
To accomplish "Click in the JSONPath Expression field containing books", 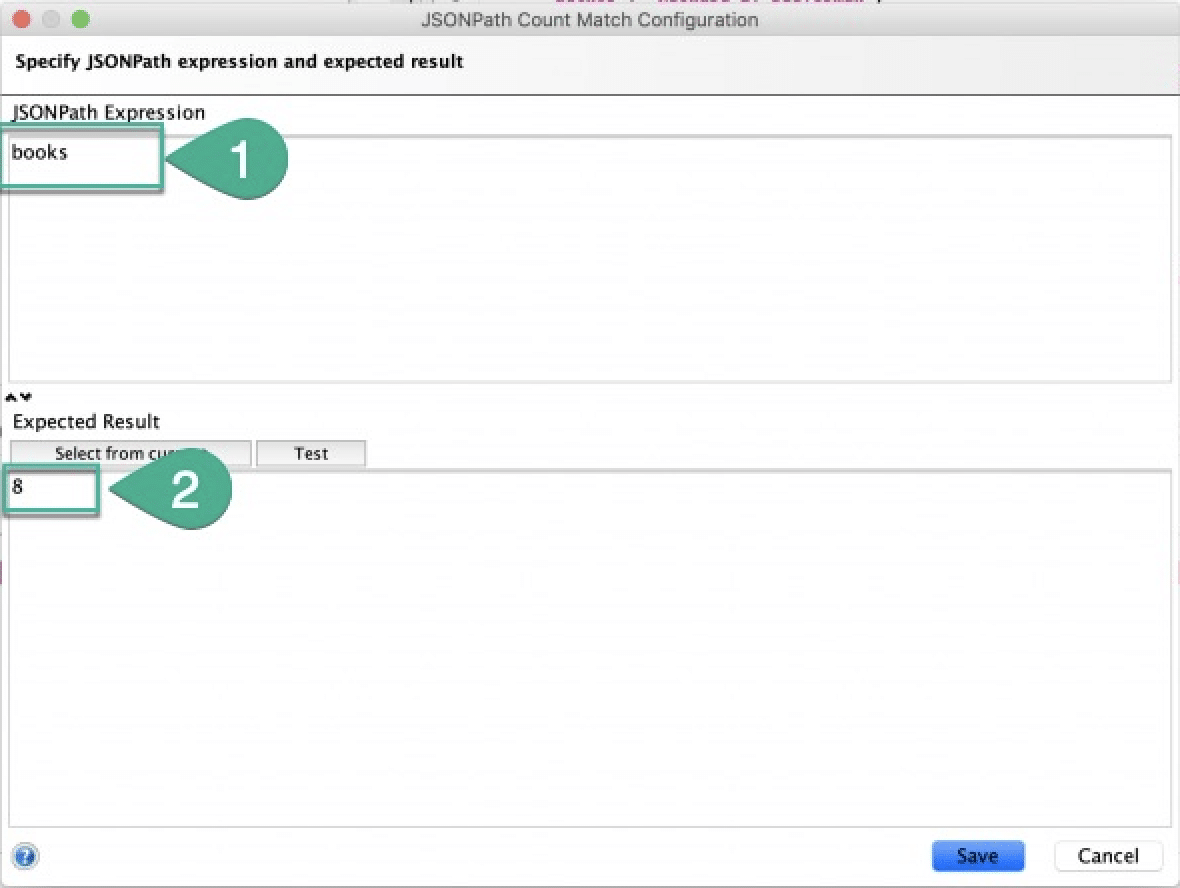I will coord(589,259).
